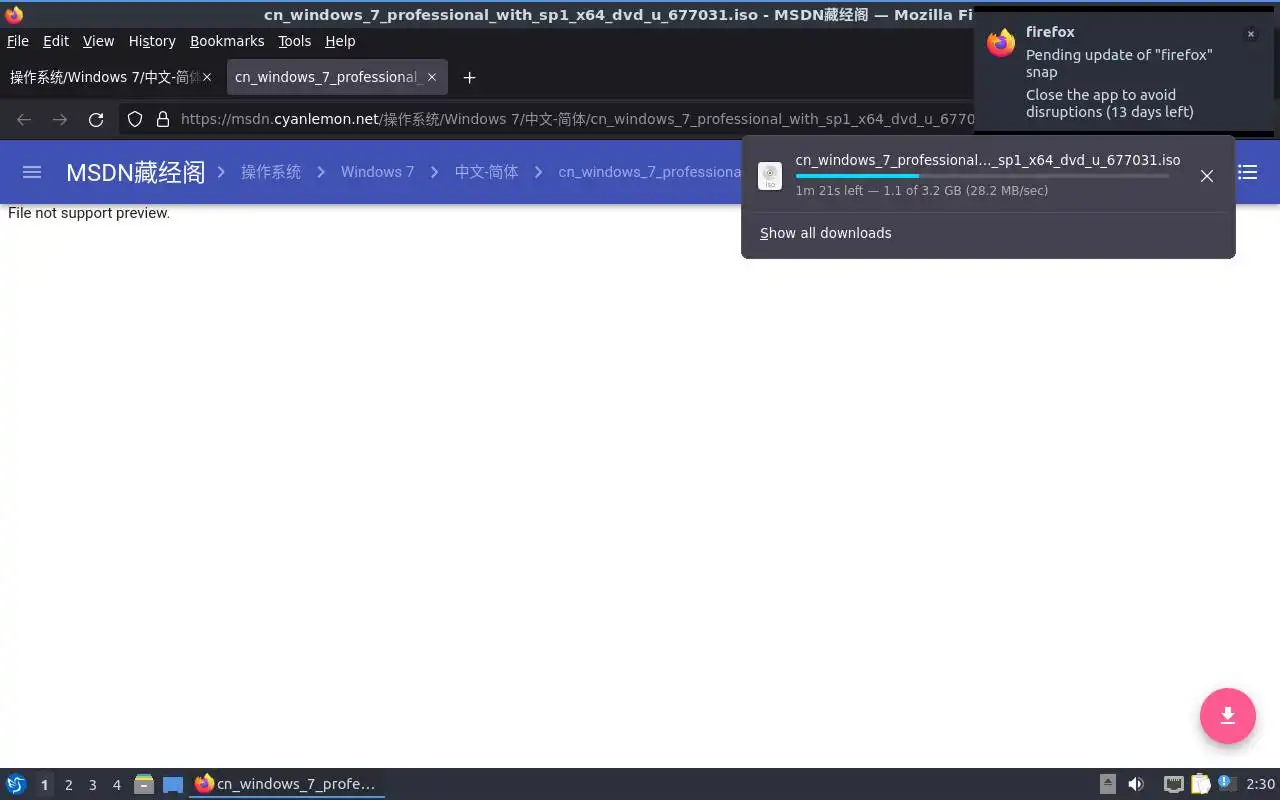Open the Tools menu
Image resolution: width=1280 pixels, height=800 pixels.
point(295,41)
